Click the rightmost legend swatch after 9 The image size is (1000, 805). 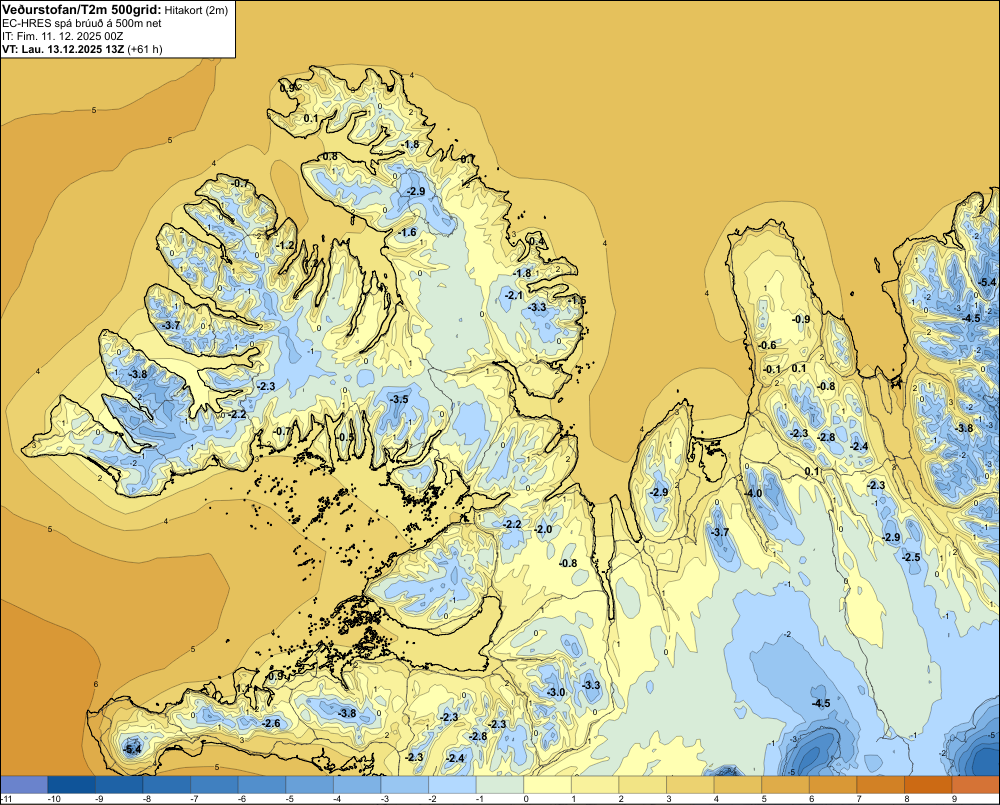point(976,785)
